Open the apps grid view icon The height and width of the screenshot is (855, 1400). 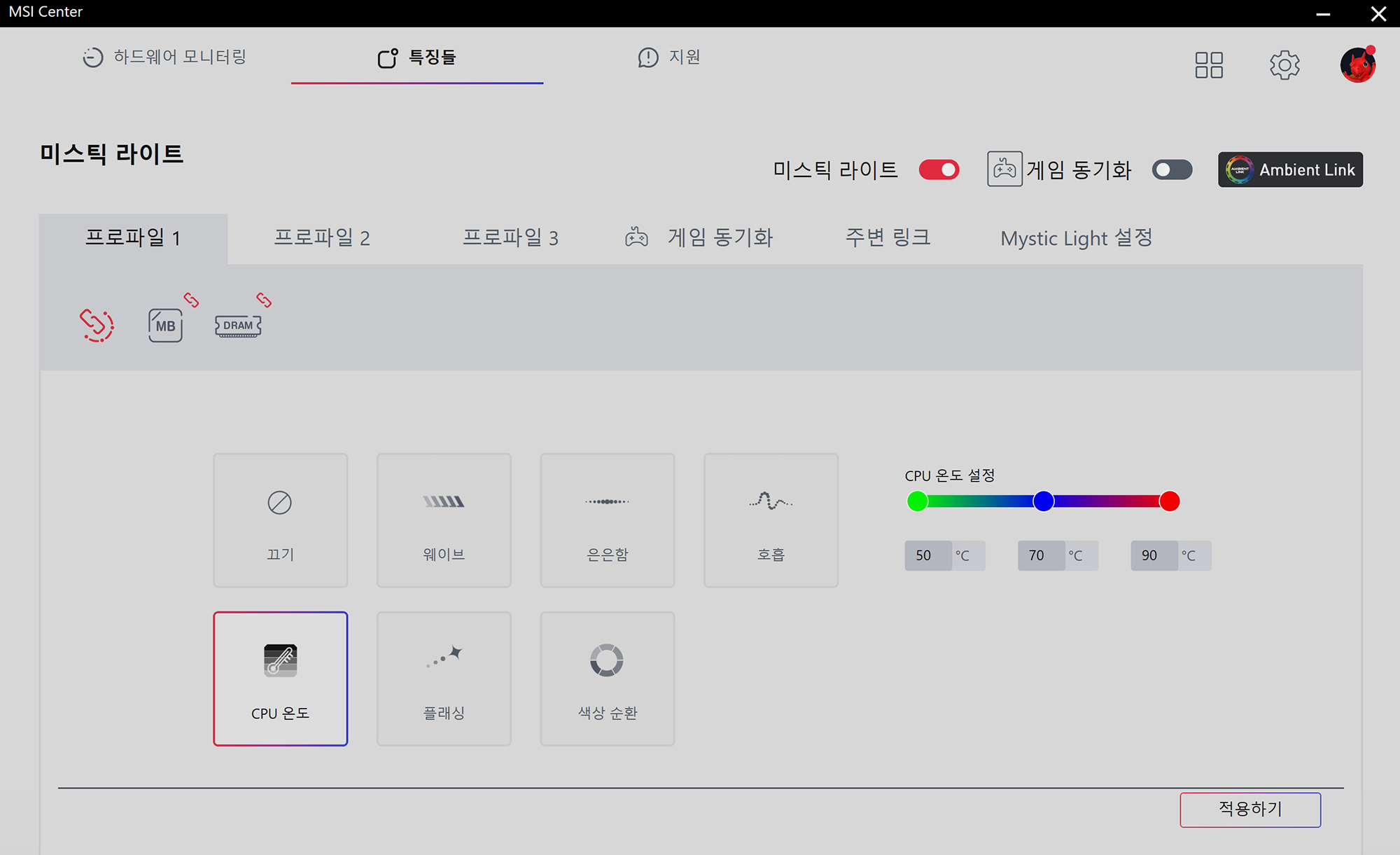pos(1209,65)
